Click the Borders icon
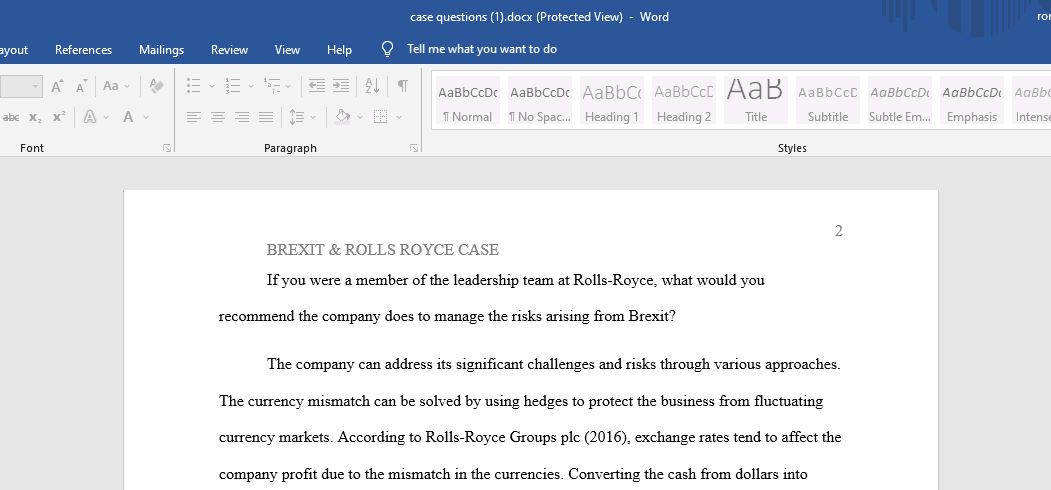This screenshot has width=1051, height=490. point(381,117)
